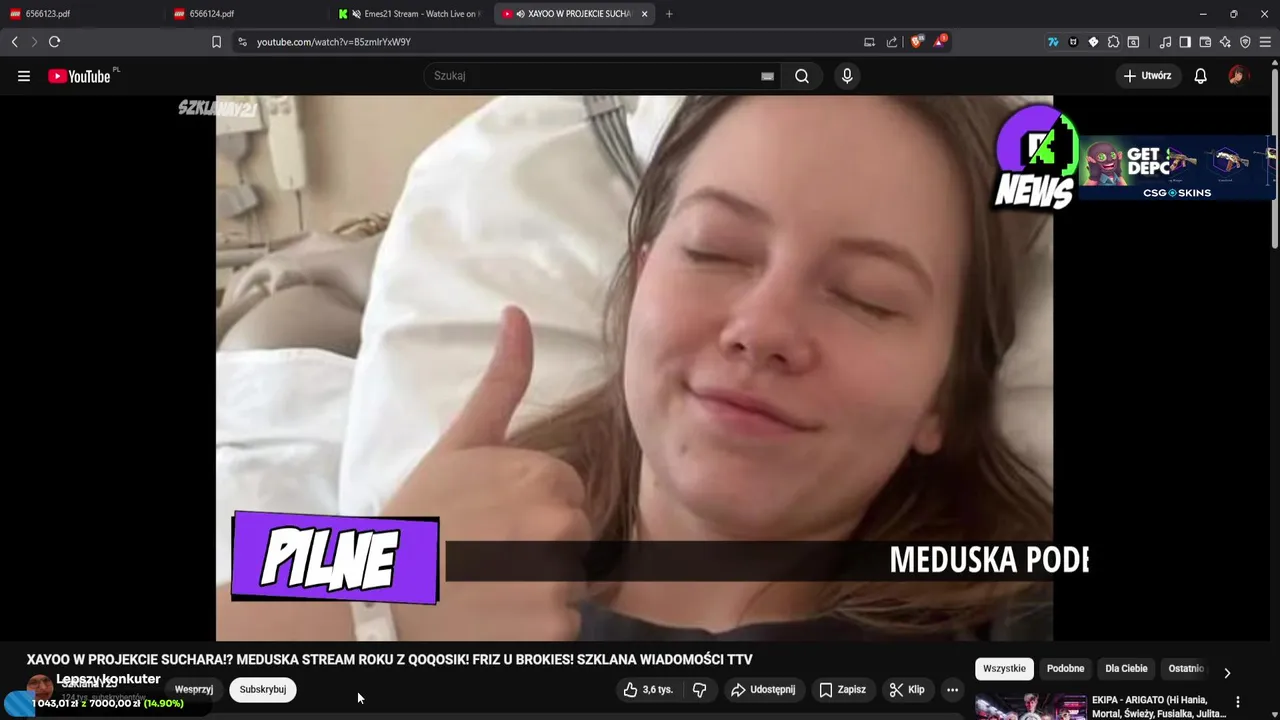Screen dimensions: 1280x720
Task: Click the address bar URL
Action: [x=334, y=42]
